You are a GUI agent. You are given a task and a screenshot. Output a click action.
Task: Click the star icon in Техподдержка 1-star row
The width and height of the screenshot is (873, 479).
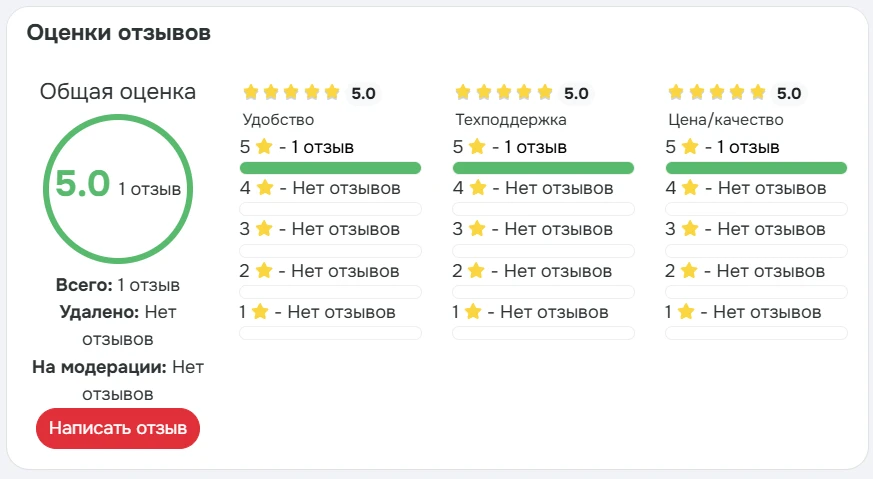click(474, 312)
